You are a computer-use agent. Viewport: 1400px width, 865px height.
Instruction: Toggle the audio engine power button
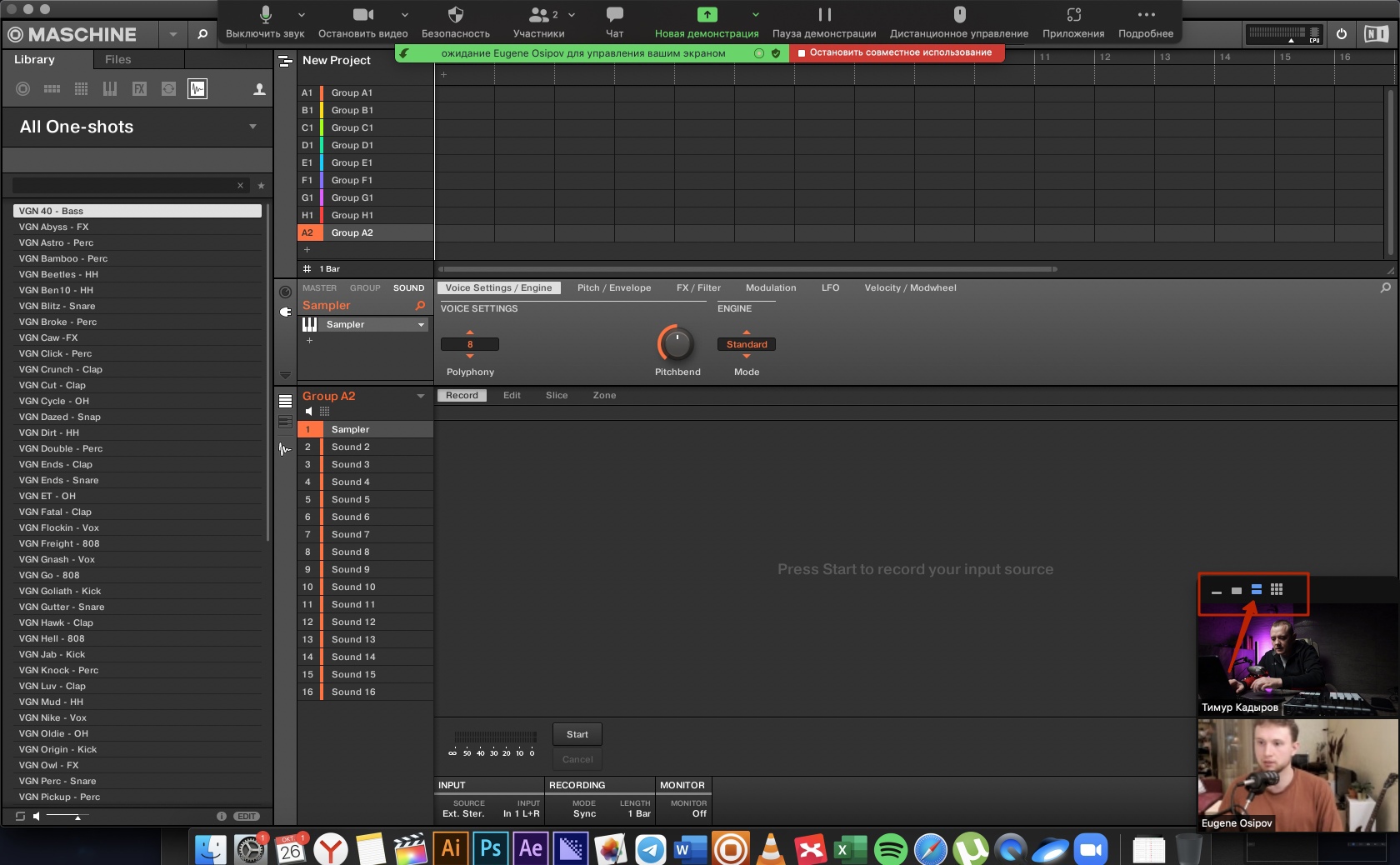tap(1342, 34)
